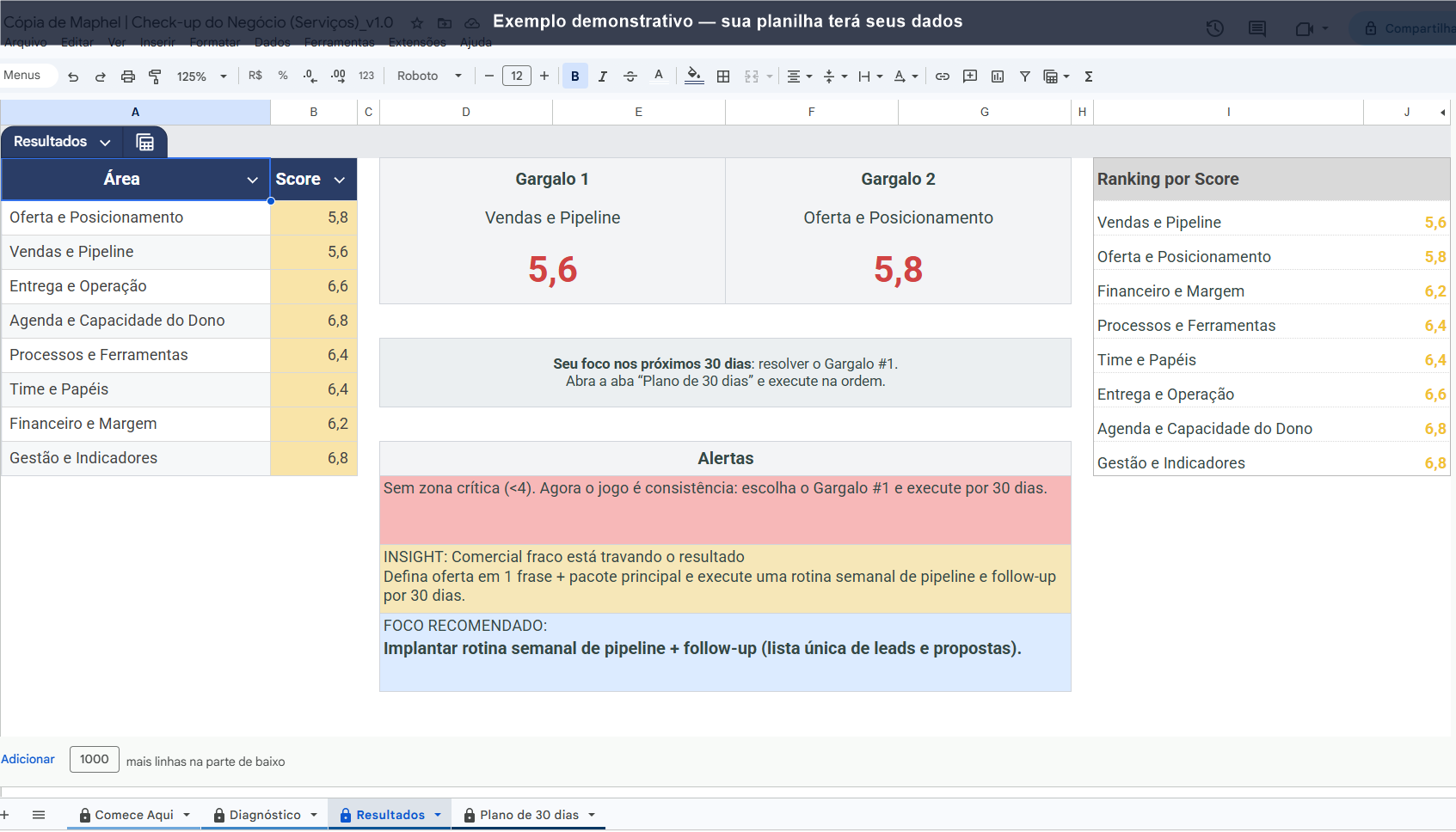Open horizontal align dropdown

point(800,76)
